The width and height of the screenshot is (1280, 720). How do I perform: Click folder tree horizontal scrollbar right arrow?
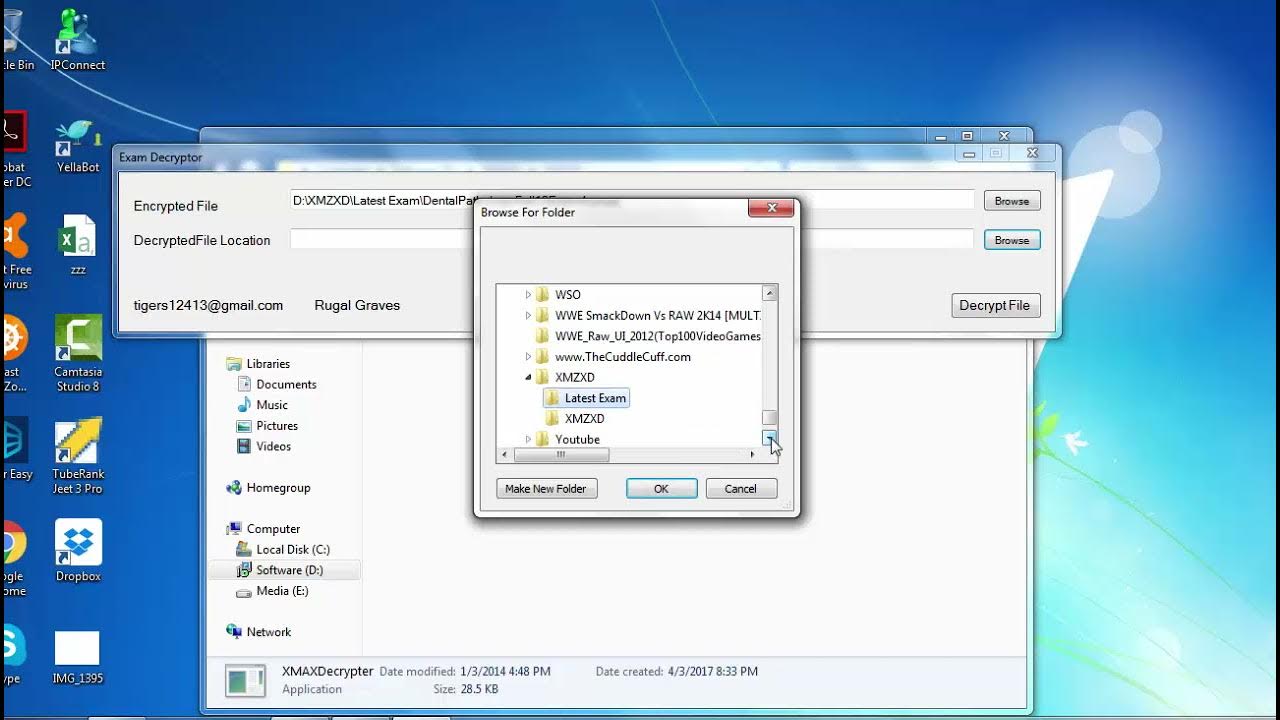pyautogui.click(x=752, y=455)
